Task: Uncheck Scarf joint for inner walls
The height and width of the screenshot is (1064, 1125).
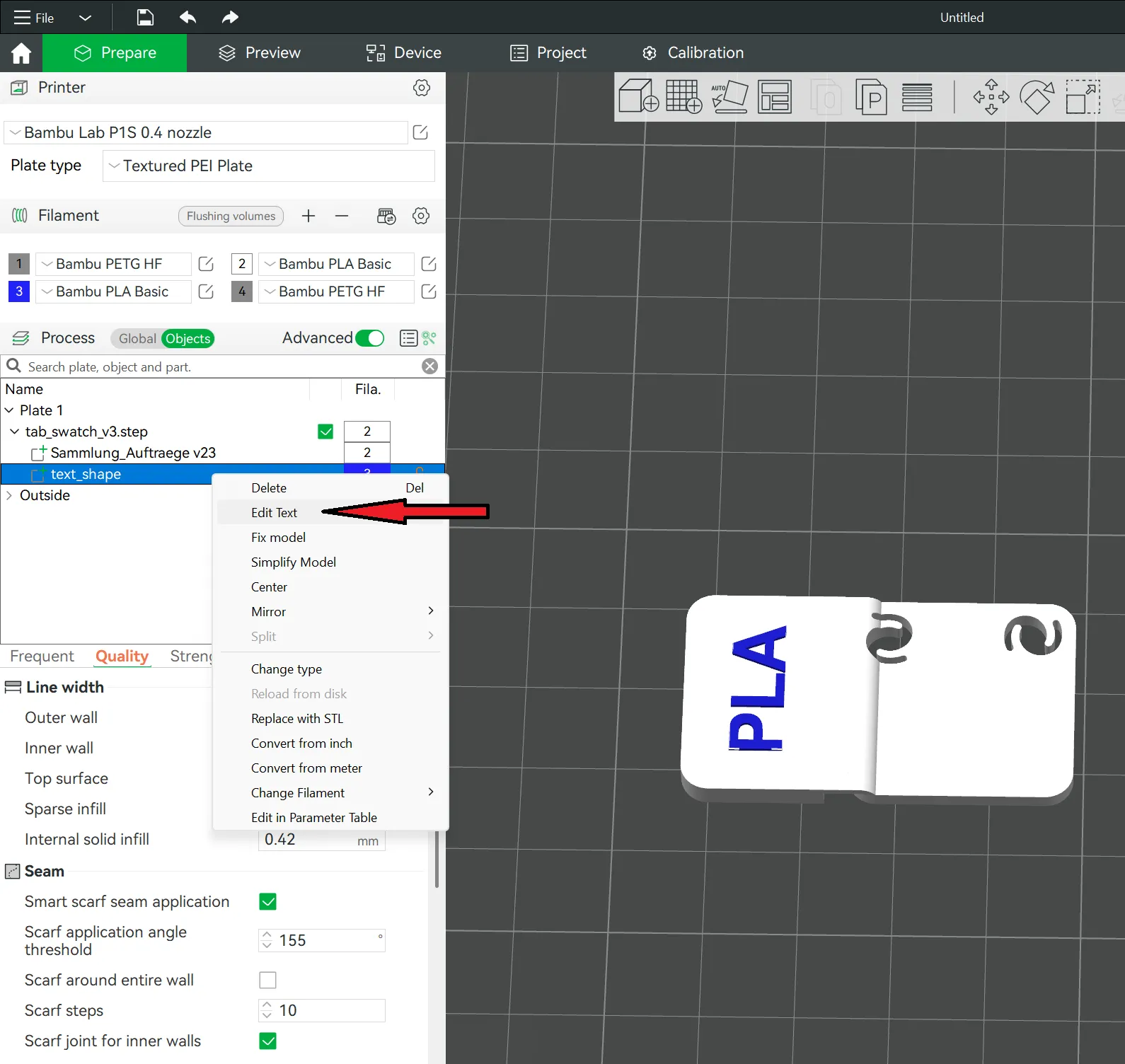Action: click(x=267, y=1041)
